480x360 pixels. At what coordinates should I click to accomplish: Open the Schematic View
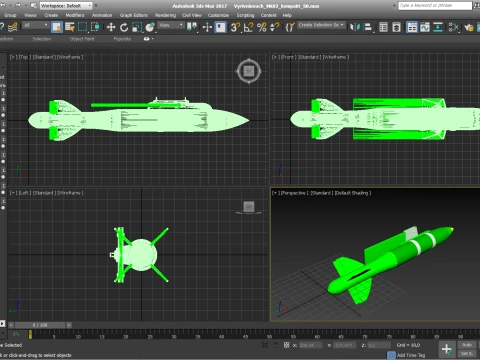(438, 27)
